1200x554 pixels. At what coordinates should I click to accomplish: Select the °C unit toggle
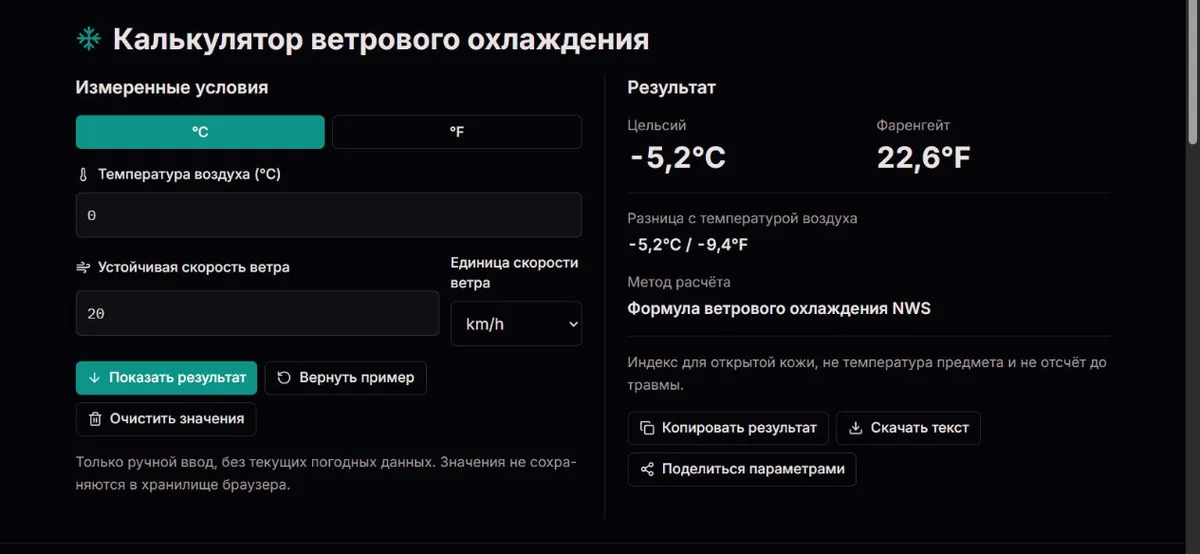click(x=200, y=132)
